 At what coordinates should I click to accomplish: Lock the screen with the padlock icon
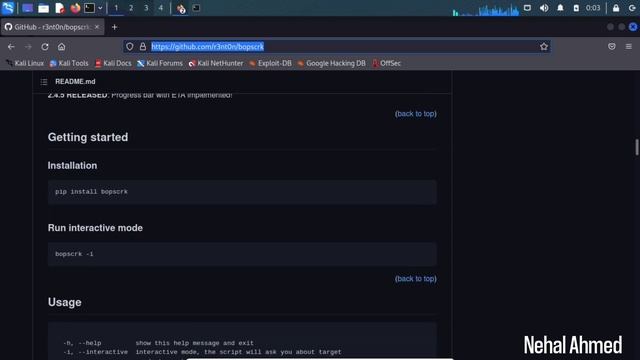click(616, 8)
